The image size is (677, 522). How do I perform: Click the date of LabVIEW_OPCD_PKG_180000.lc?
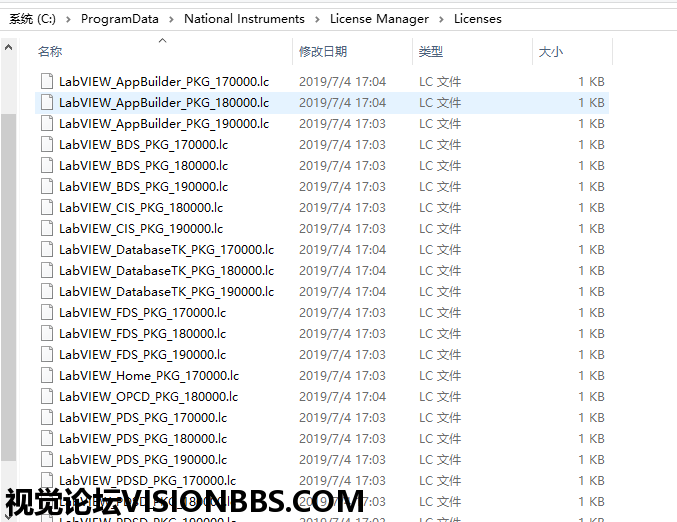(342, 397)
